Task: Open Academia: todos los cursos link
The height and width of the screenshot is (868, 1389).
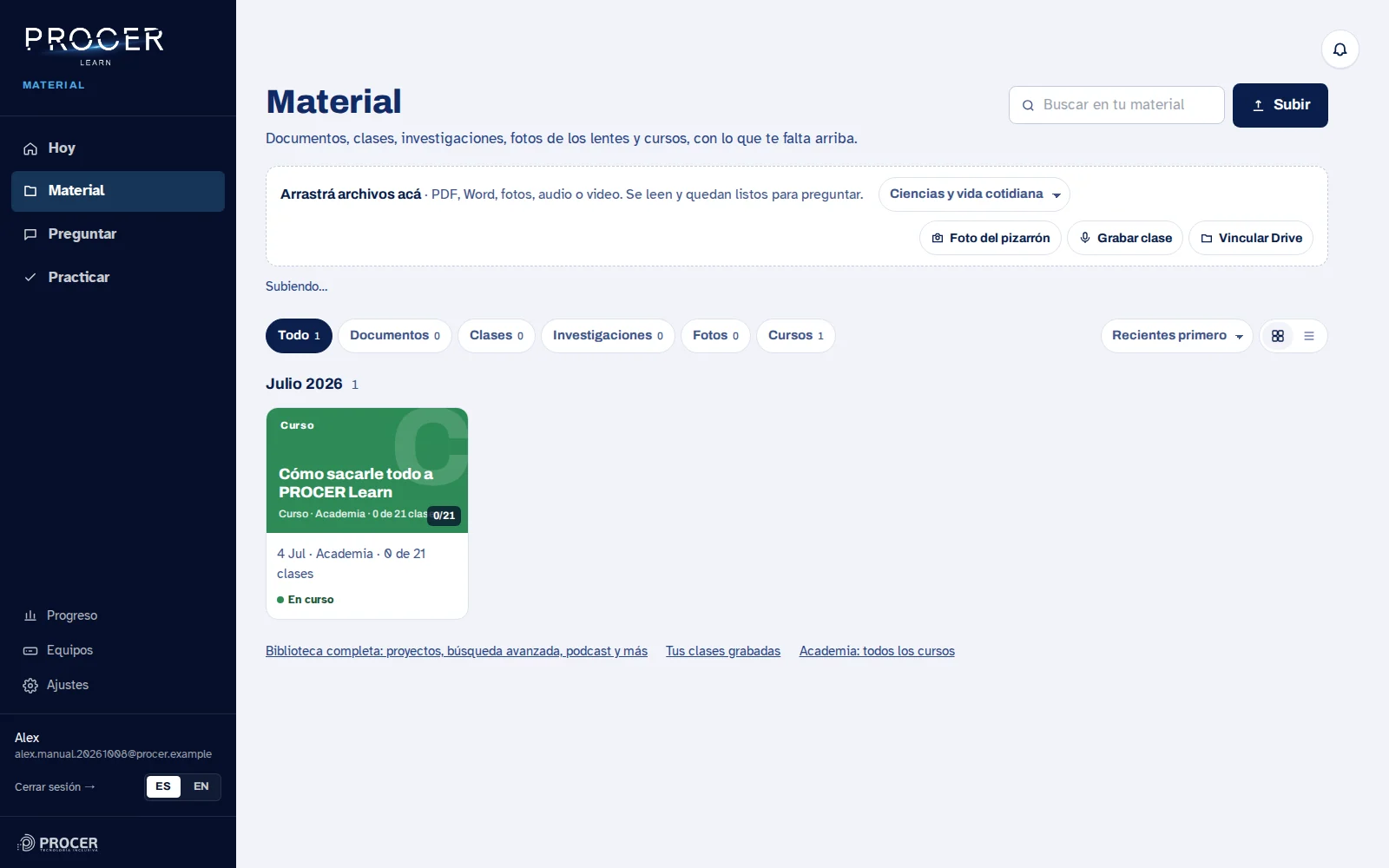Action: 877,651
